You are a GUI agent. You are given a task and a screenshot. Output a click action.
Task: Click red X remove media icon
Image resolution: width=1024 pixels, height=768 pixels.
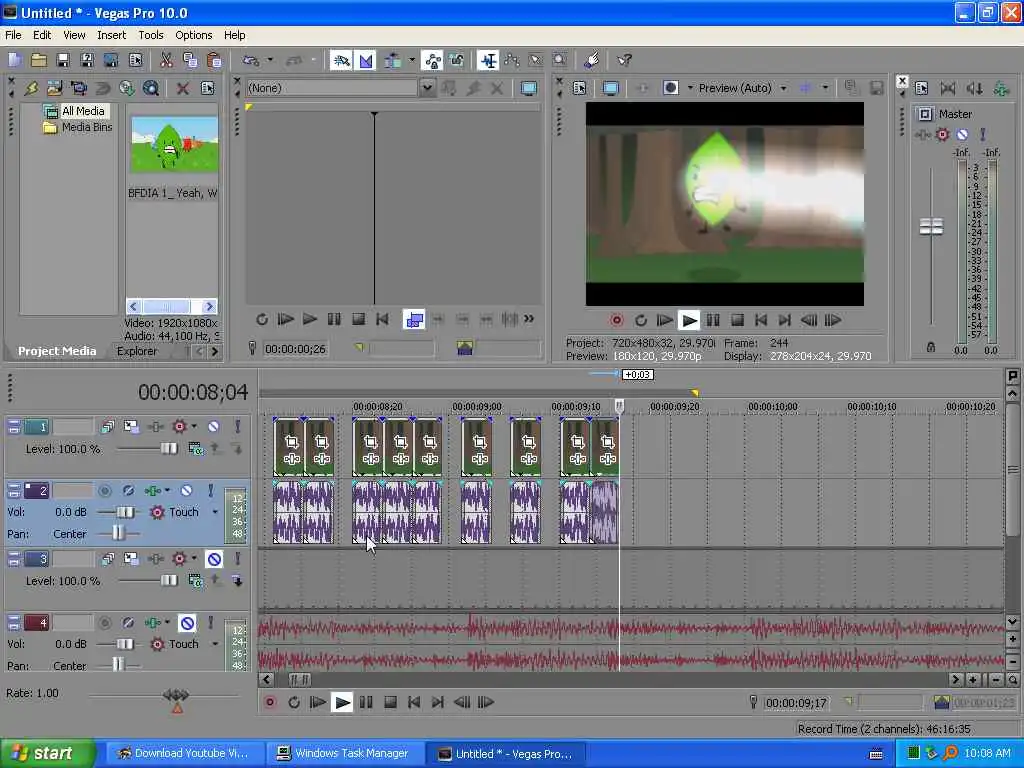point(183,88)
